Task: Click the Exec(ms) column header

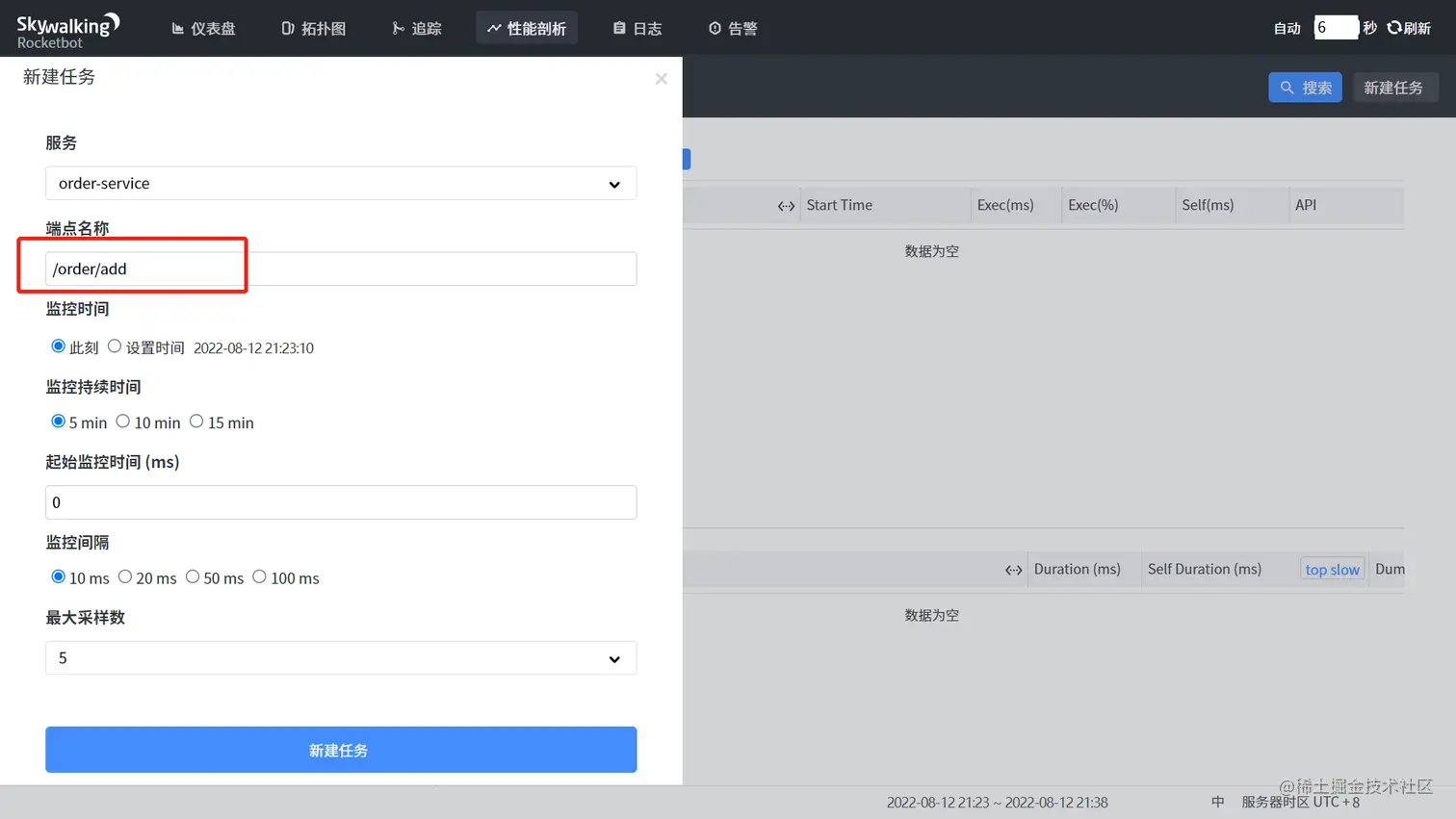Action: click(1005, 205)
